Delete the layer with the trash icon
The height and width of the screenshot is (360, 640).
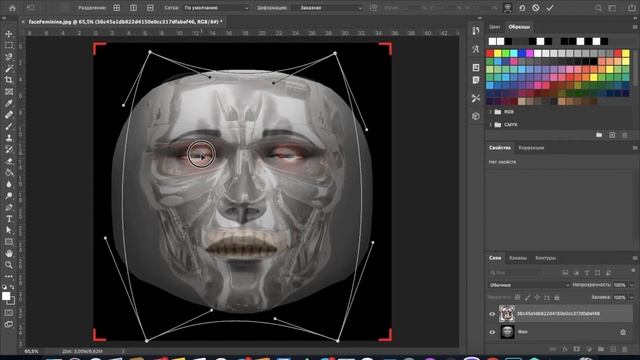coord(624,349)
